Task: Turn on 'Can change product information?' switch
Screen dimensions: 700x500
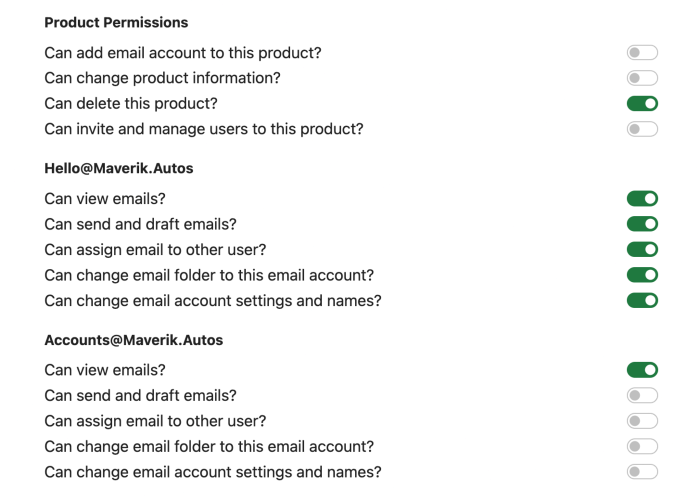Action: [642, 78]
